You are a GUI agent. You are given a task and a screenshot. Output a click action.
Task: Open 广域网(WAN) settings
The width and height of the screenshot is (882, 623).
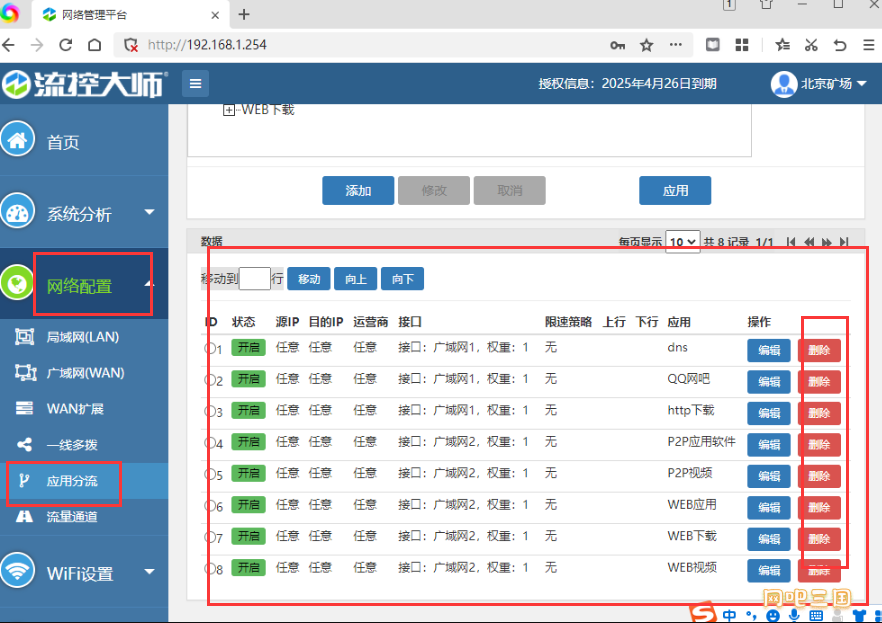84,373
